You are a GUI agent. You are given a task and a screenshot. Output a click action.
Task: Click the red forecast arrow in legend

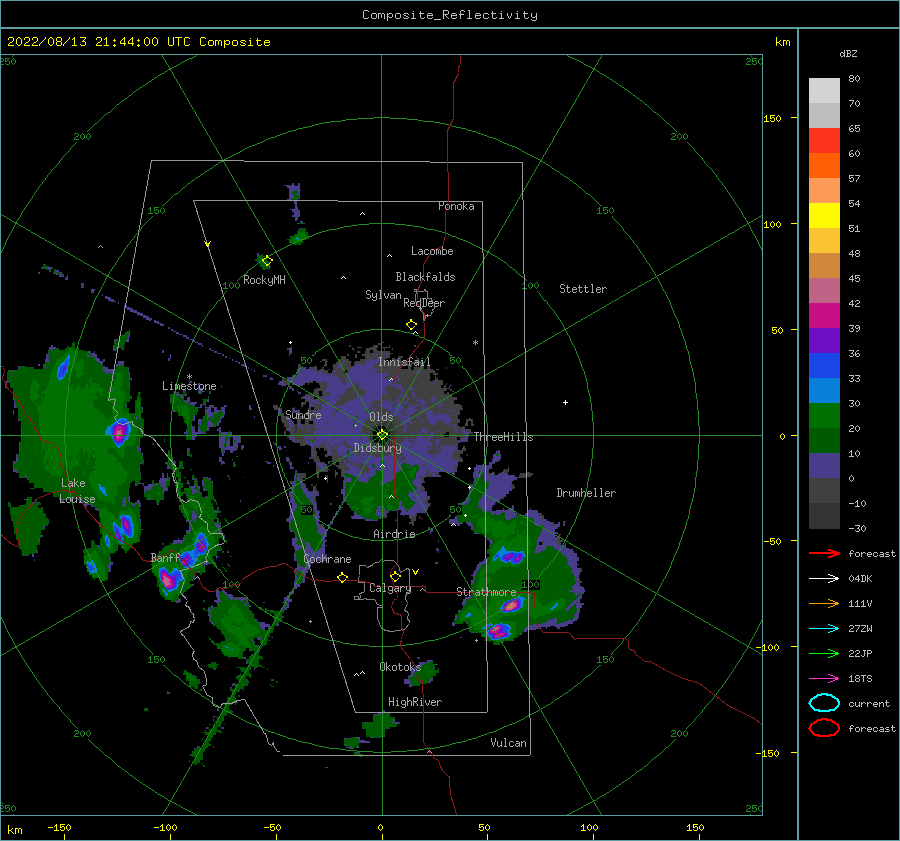(824, 553)
